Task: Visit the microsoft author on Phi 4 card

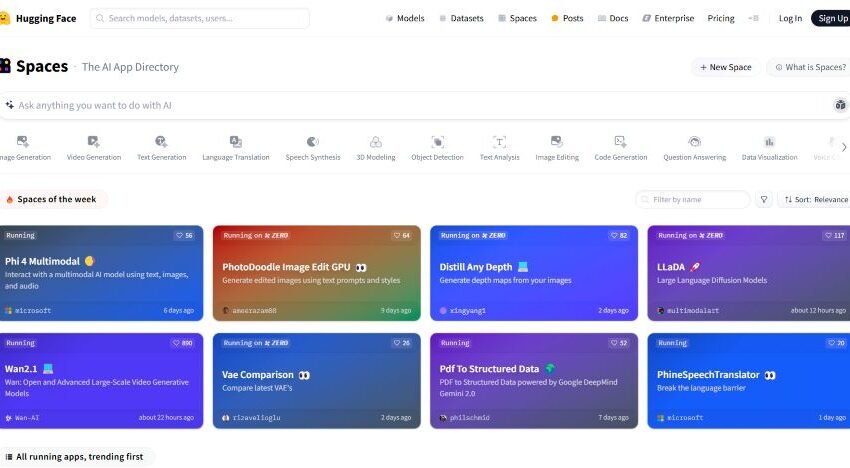Action: click(28, 311)
